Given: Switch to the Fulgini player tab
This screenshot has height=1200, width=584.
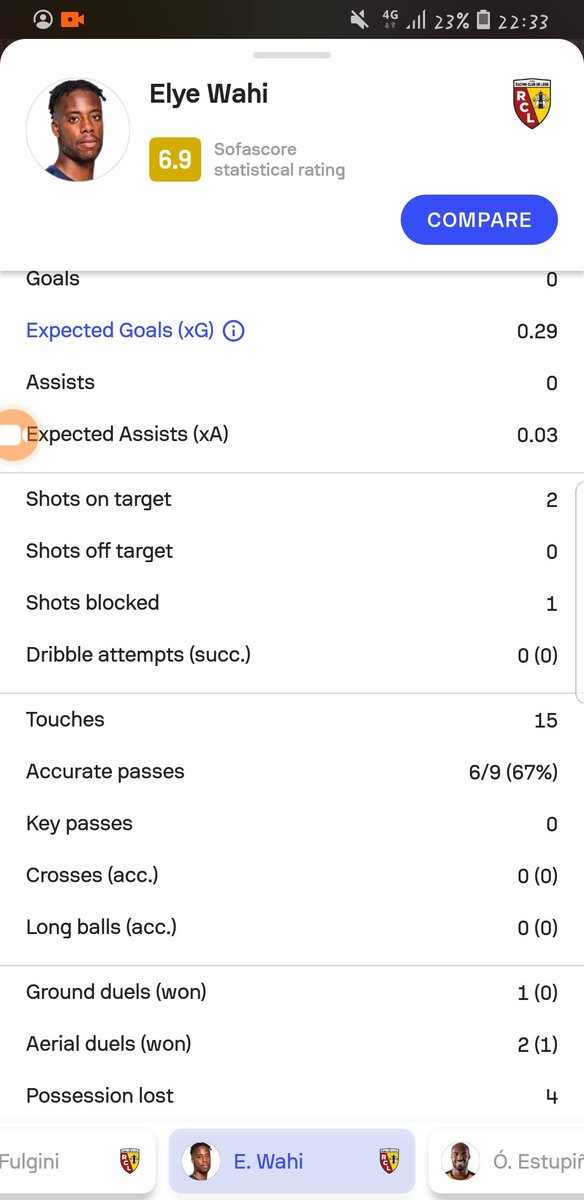Looking at the screenshot, I should click(x=77, y=1161).
